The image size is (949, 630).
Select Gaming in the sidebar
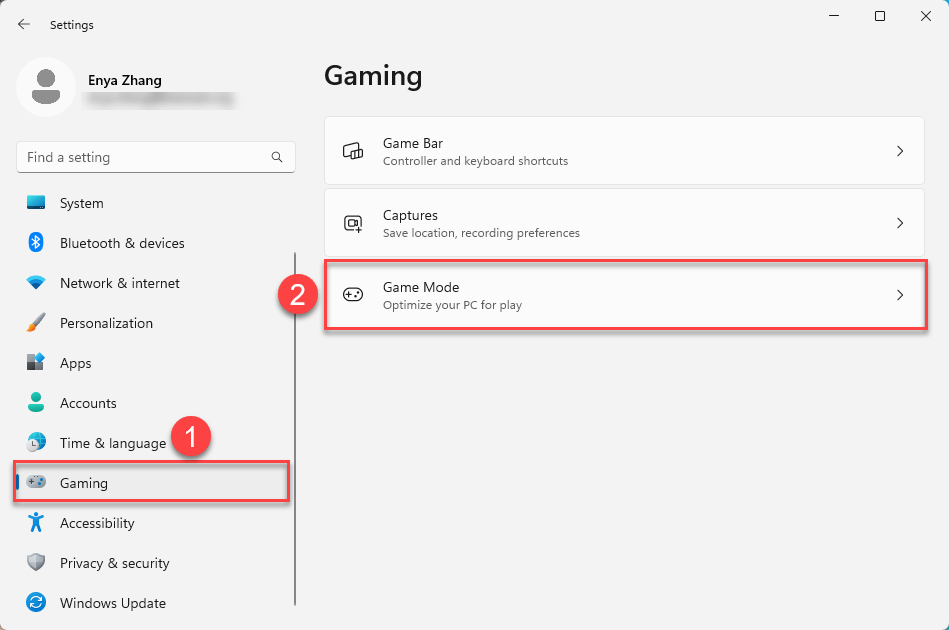click(84, 483)
